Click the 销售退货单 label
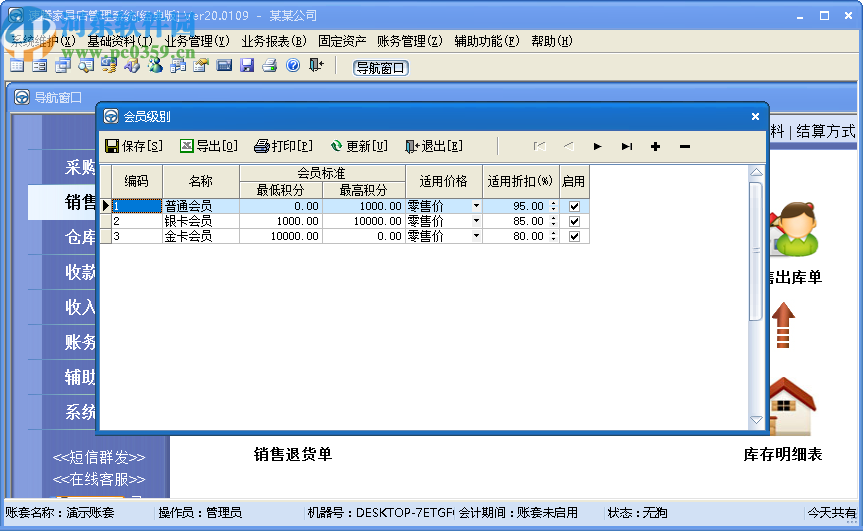Viewport: 863px width, 531px height. point(293,455)
